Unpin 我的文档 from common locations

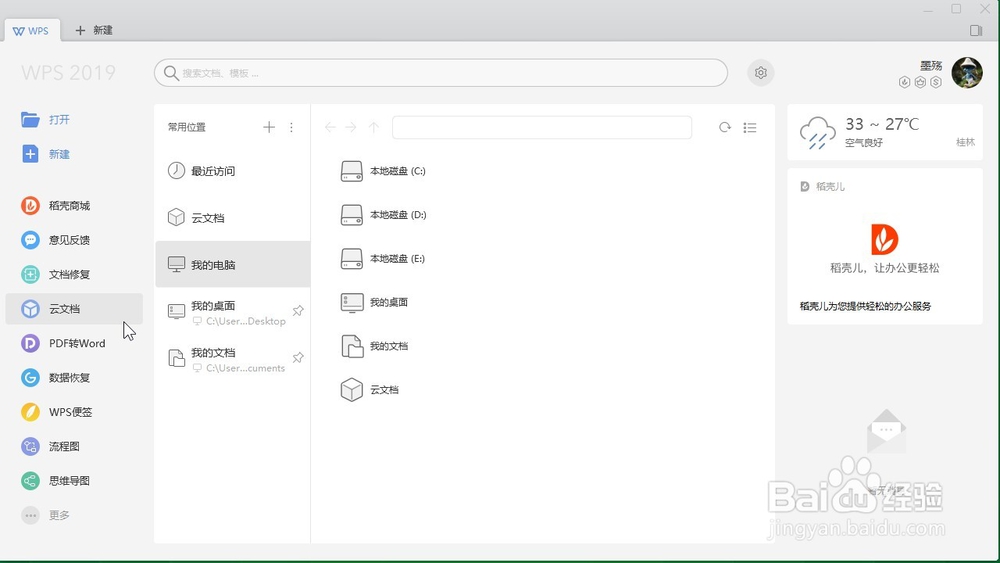tap(298, 358)
